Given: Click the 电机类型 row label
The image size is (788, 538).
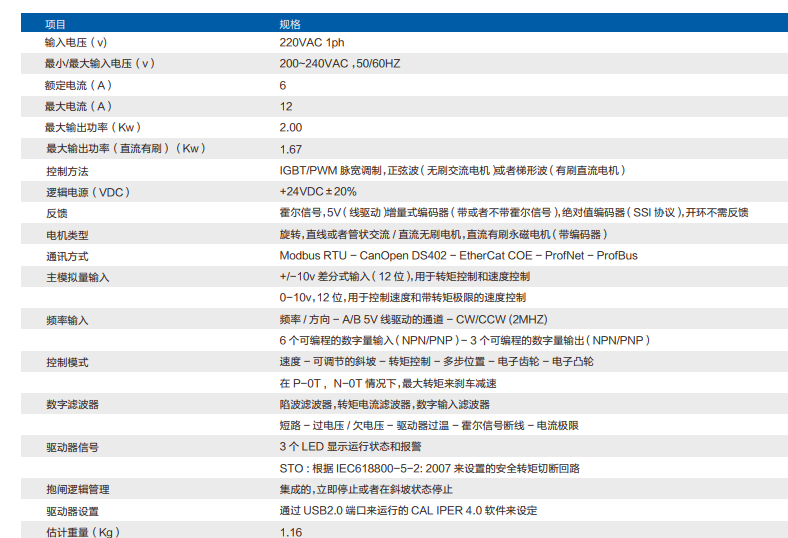Looking at the screenshot, I should (67, 235).
